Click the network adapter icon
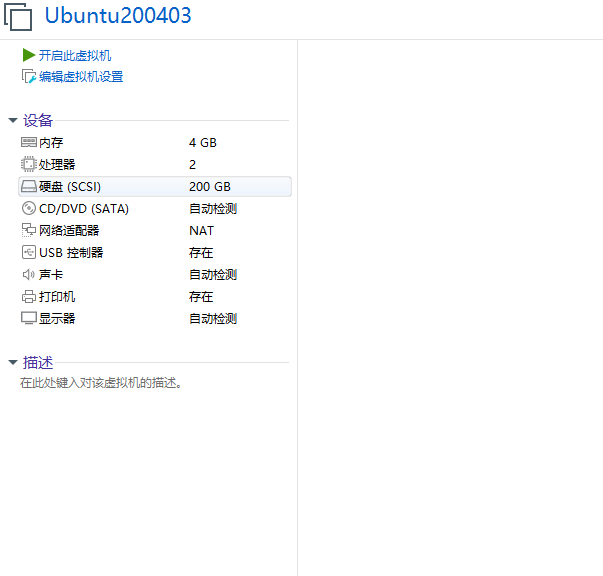Screen dimensions: 603x576 tap(29, 230)
